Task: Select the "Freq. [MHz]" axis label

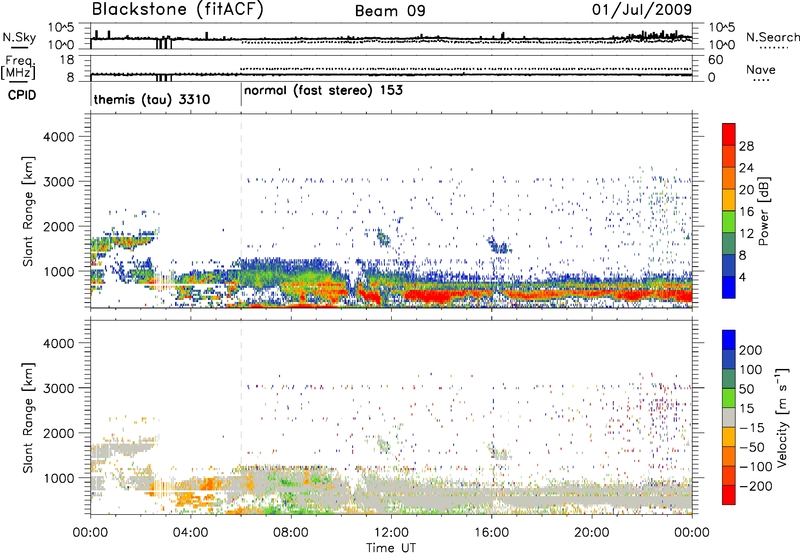Action: (x=18, y=68)
